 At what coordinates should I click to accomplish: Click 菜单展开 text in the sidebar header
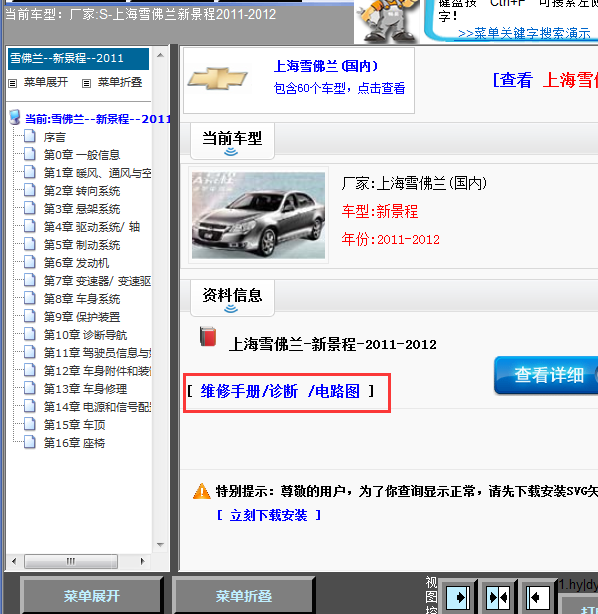[x=46, y=82]
